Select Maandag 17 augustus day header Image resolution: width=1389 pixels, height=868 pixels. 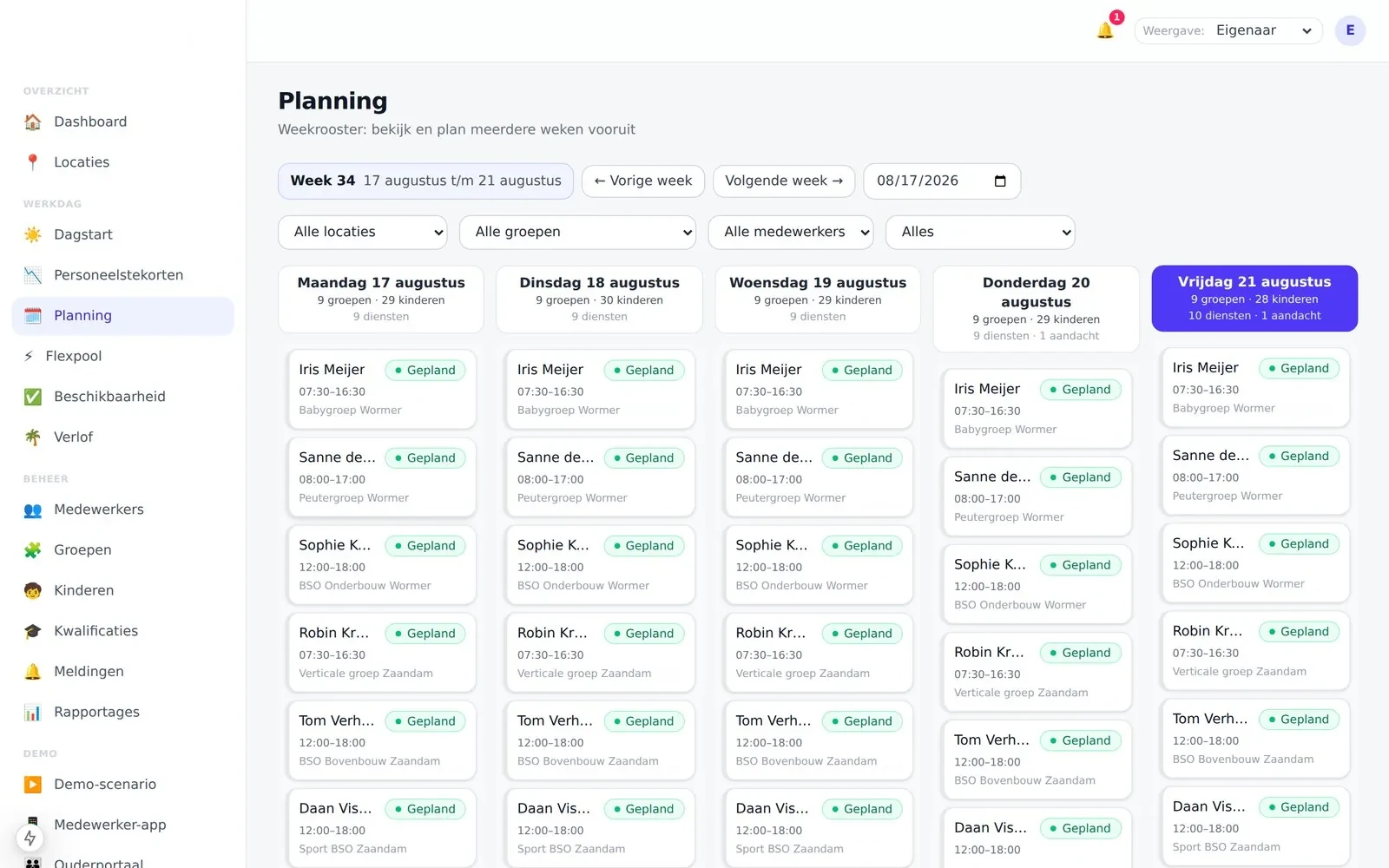381,299
